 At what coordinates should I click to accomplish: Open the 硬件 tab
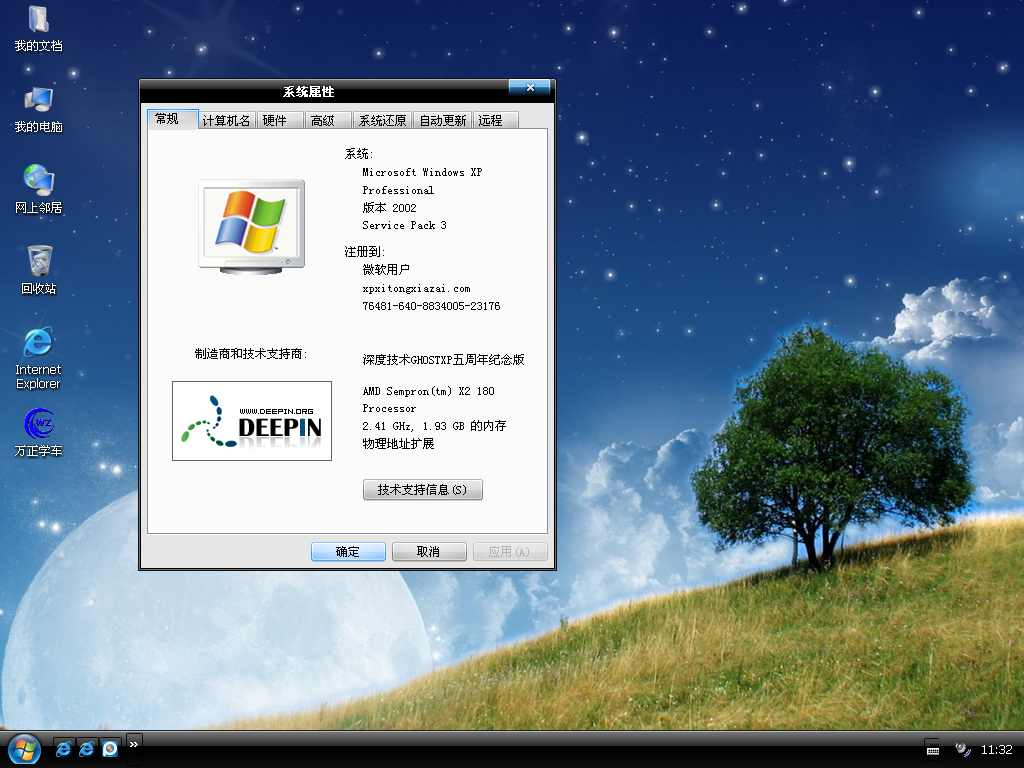click(275, 120)
